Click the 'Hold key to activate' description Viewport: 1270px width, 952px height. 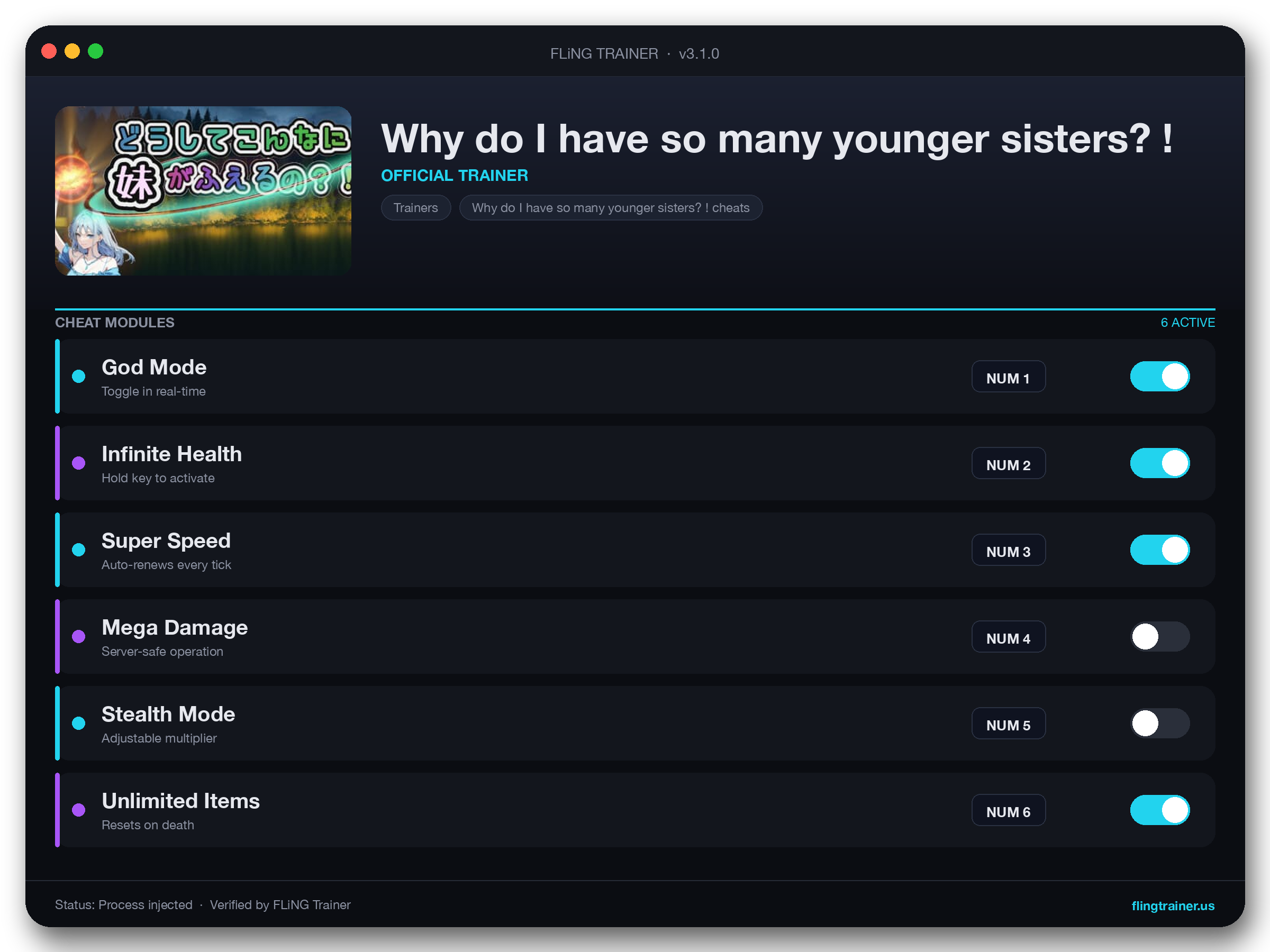click(158, 478)
